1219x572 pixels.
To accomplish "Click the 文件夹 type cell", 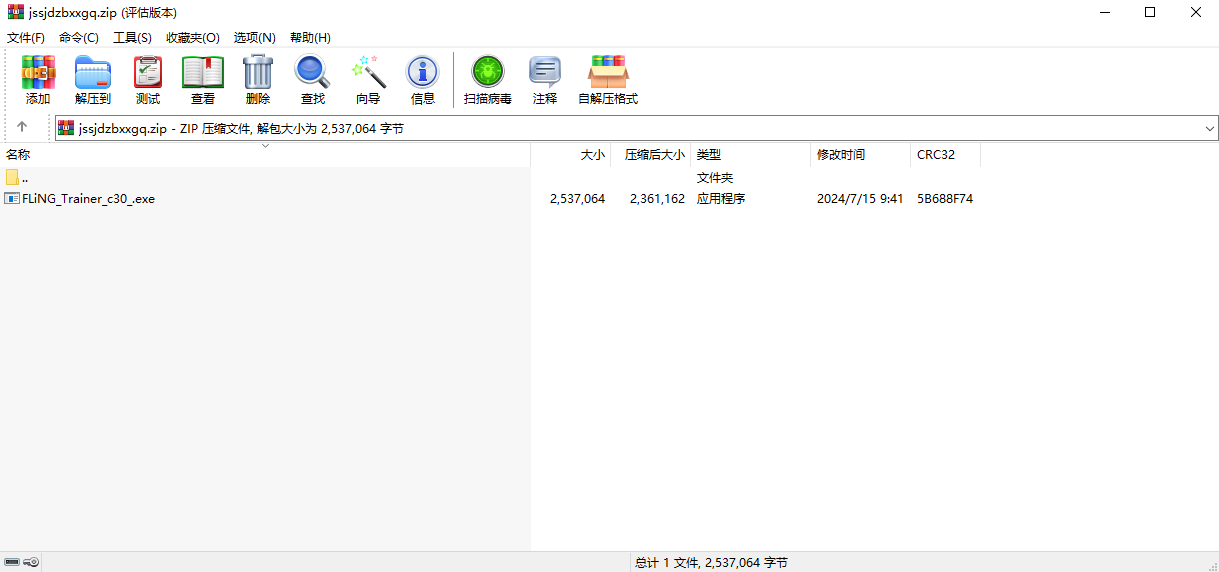I will pyautogui.click(x=715, y=177).
